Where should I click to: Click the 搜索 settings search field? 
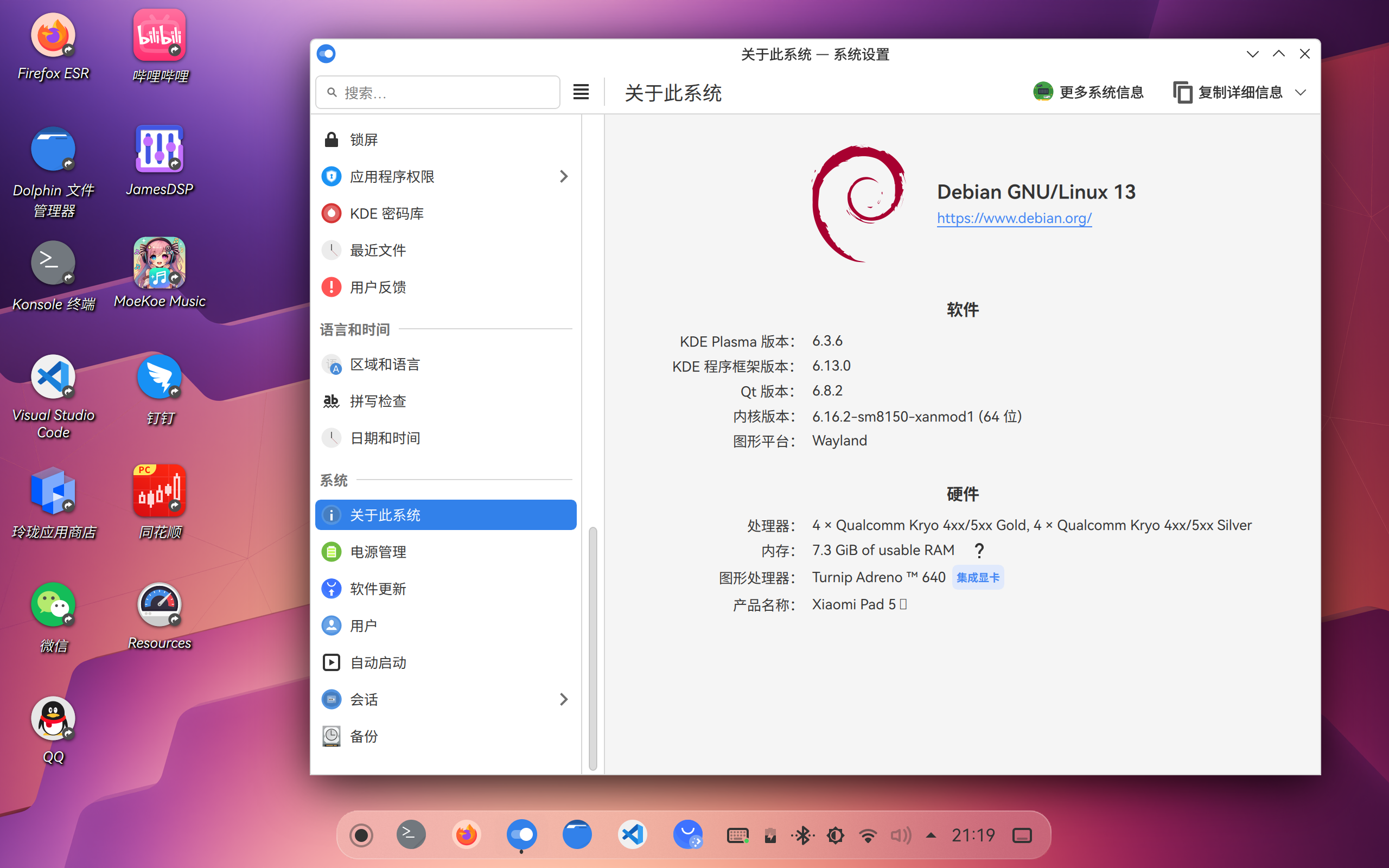pos(437,92)
